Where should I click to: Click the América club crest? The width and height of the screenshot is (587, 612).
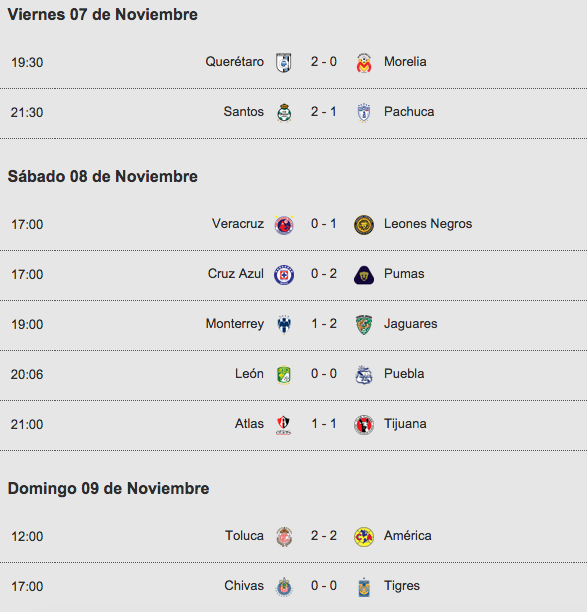pos(364,537)
